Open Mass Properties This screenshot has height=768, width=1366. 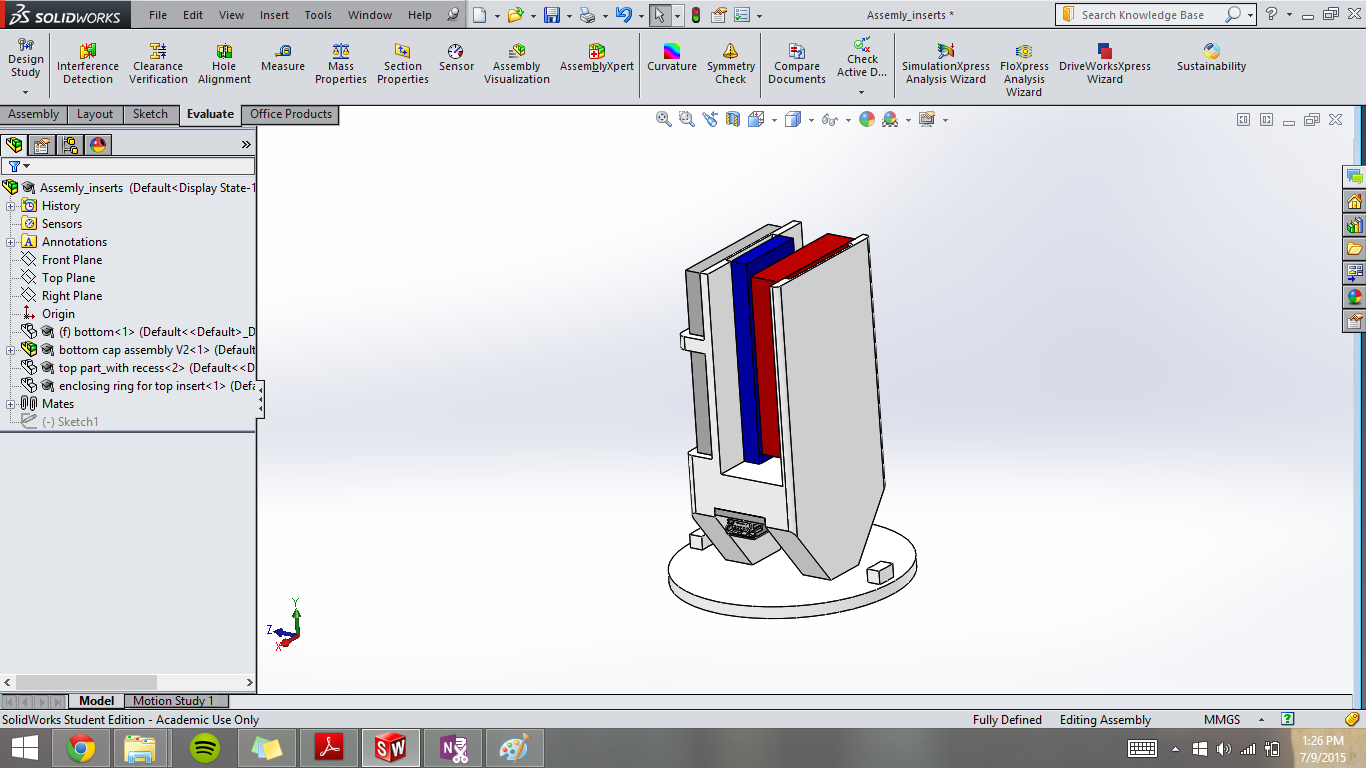pos(341,64)
